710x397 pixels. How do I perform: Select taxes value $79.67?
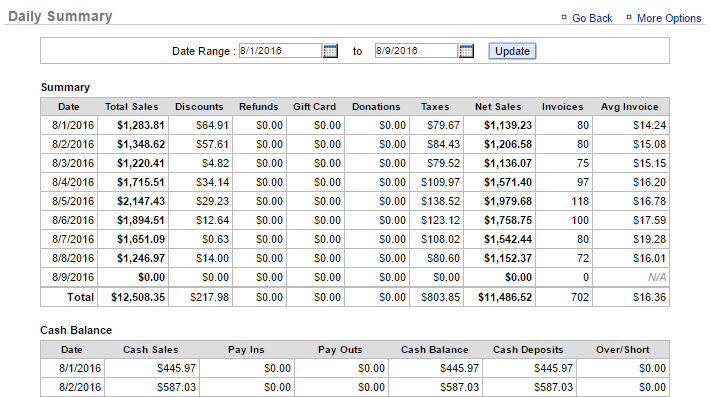(443, 125)
